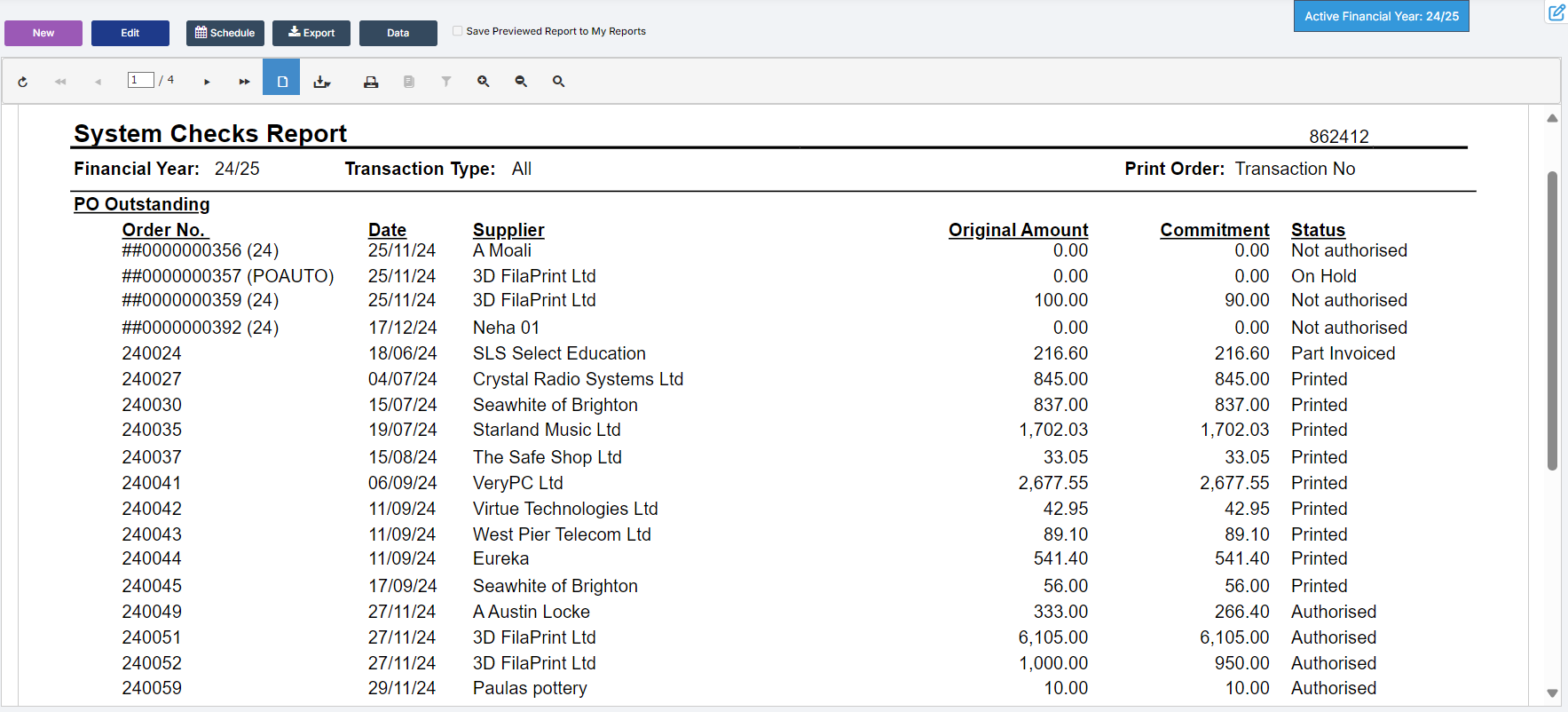Open the Data button
1568x712 pixels.
(398, 33)
